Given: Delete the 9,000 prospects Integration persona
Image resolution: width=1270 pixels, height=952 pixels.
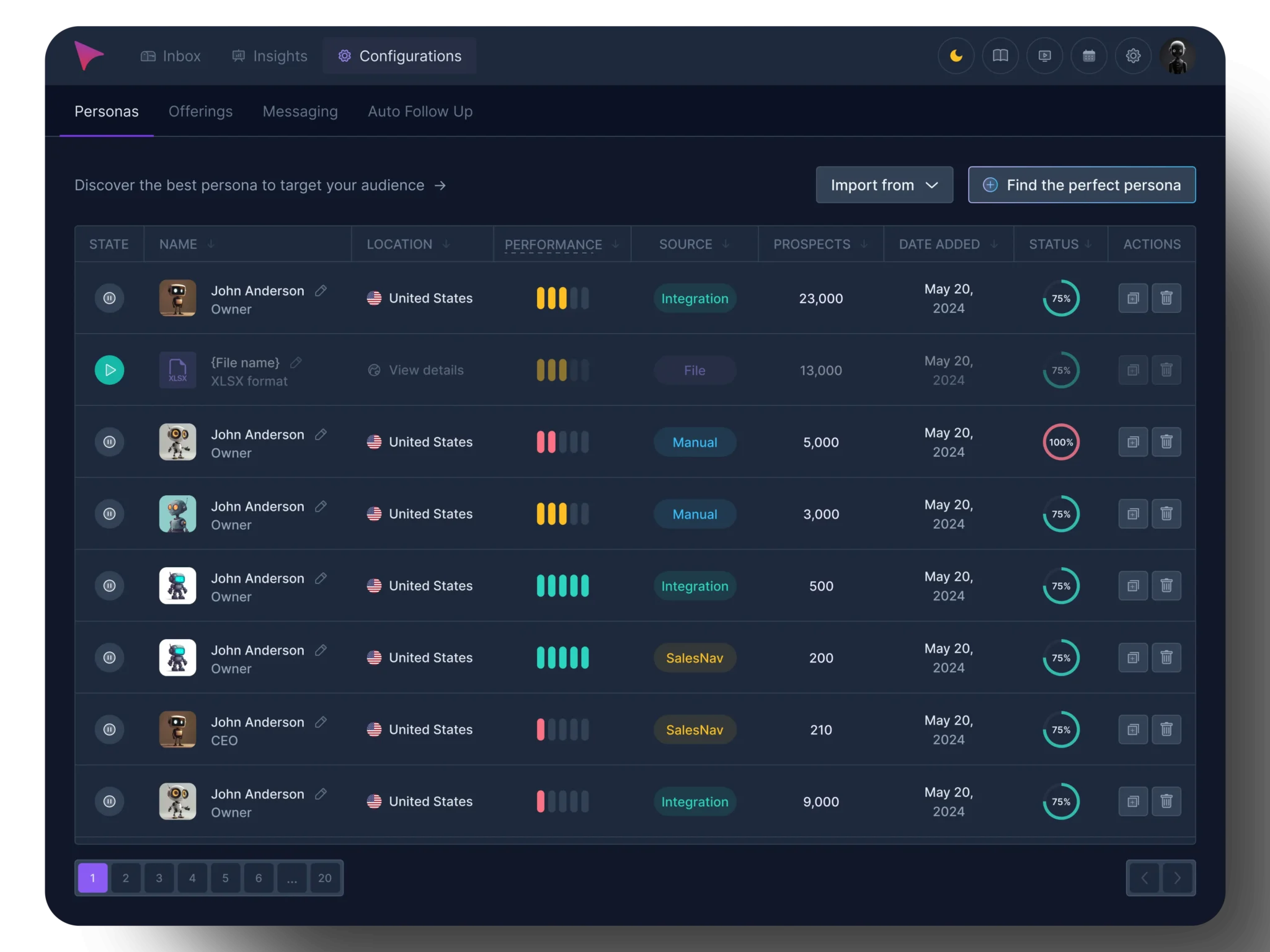Looking at the screenshot, I should point(1166,801).
